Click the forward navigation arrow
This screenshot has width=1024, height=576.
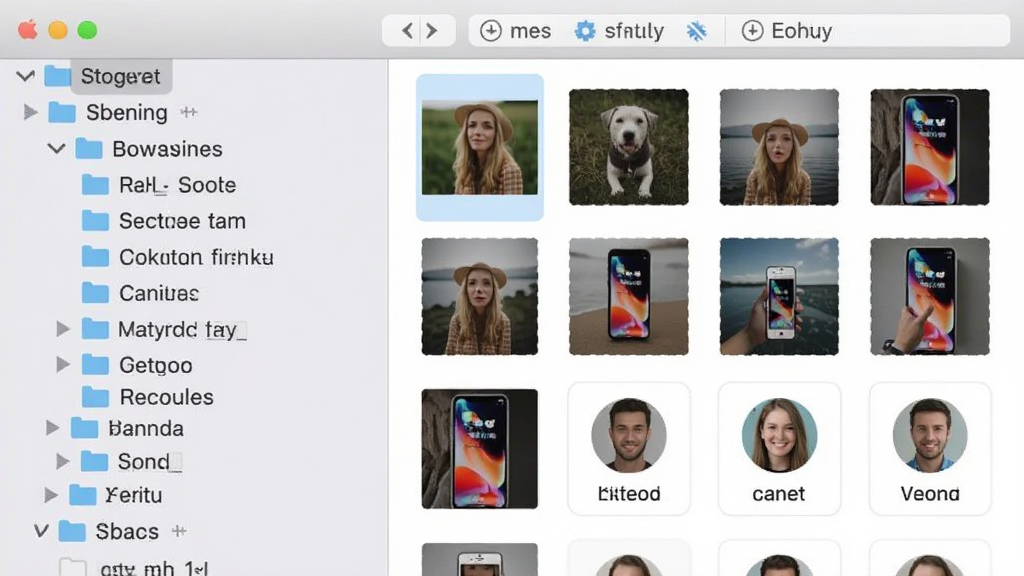[x=431, y=31]
